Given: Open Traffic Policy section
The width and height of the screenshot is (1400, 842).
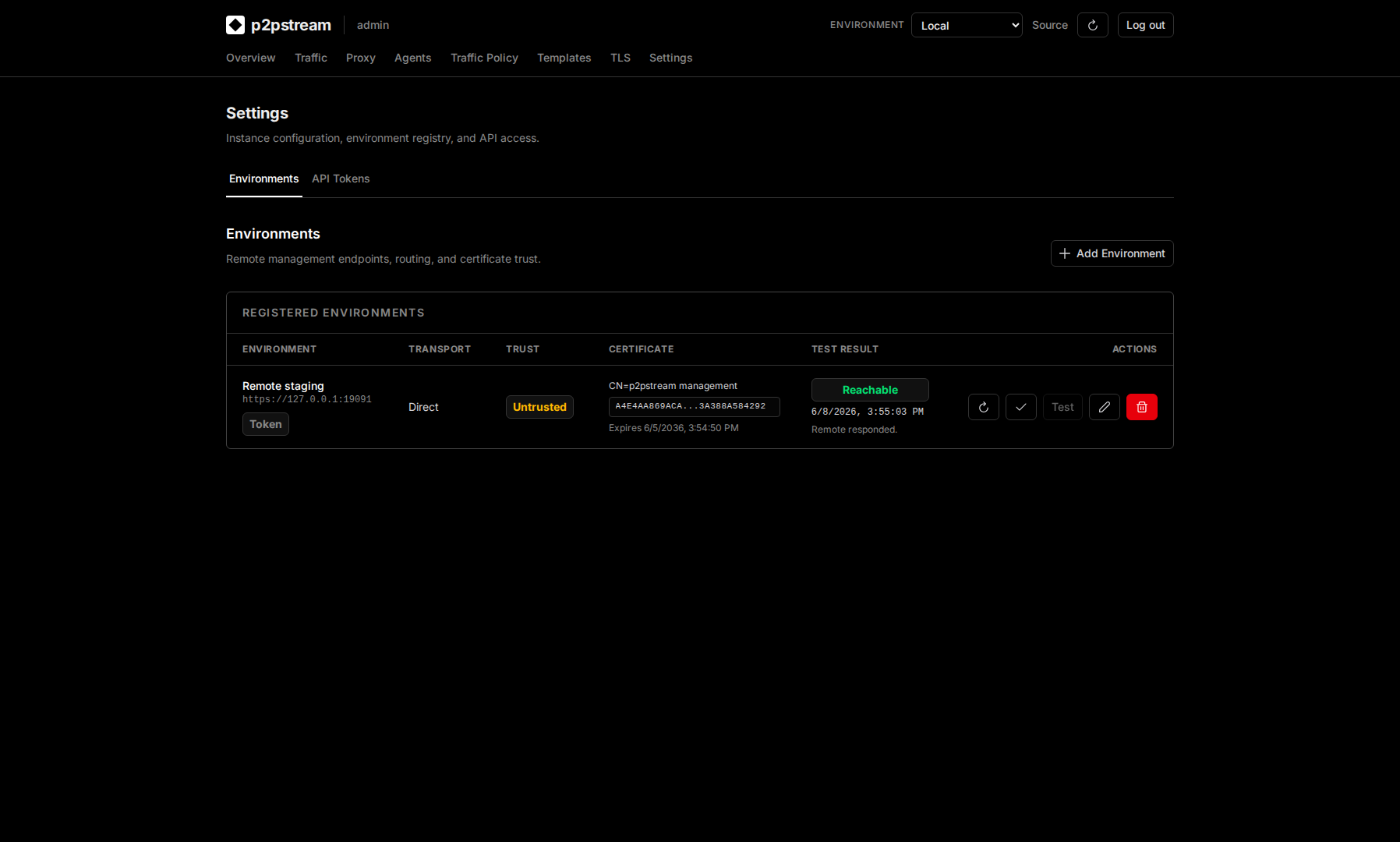Looking at the screenshot, I should pos(484,58).
